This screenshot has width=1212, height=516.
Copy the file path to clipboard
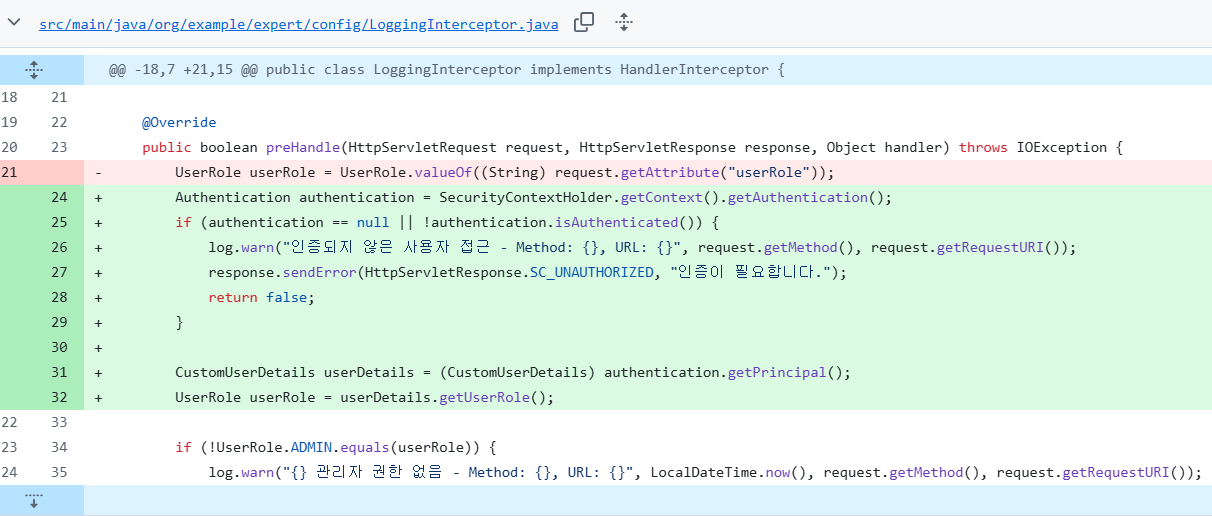click(x=584, y=22)
